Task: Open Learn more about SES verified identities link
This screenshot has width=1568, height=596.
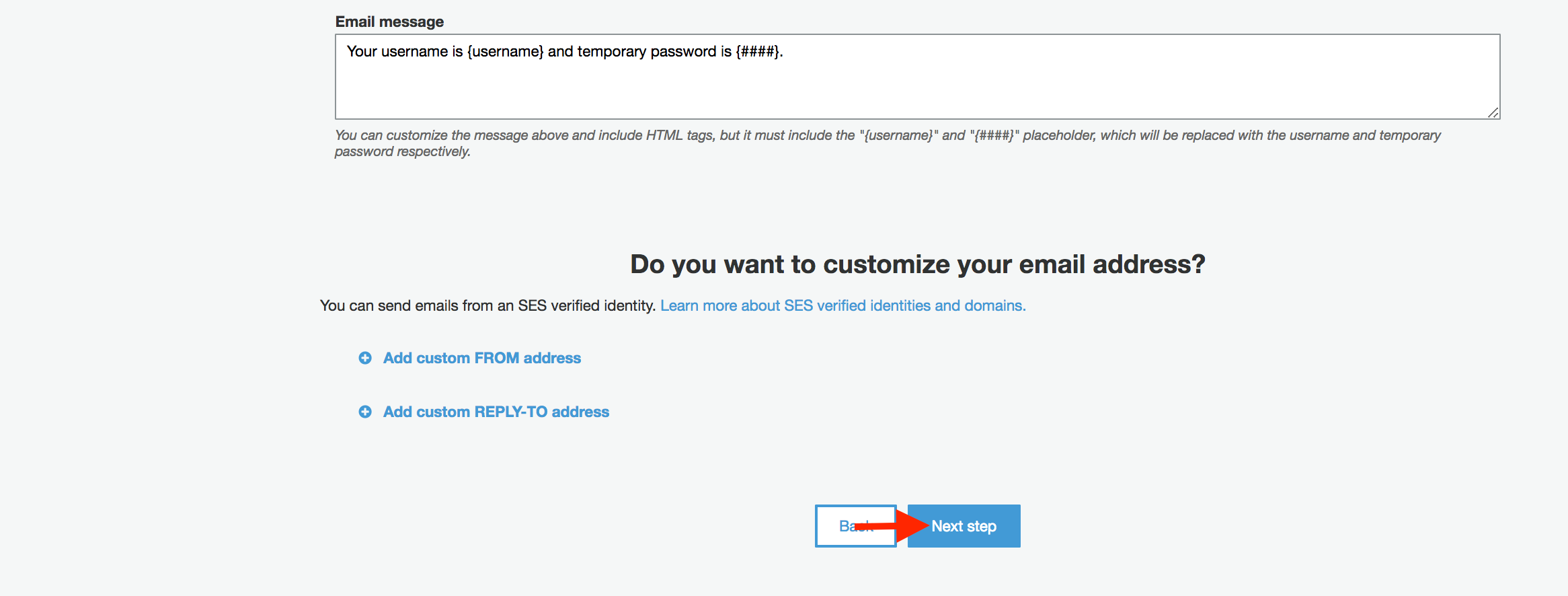Action: [843, 305]
